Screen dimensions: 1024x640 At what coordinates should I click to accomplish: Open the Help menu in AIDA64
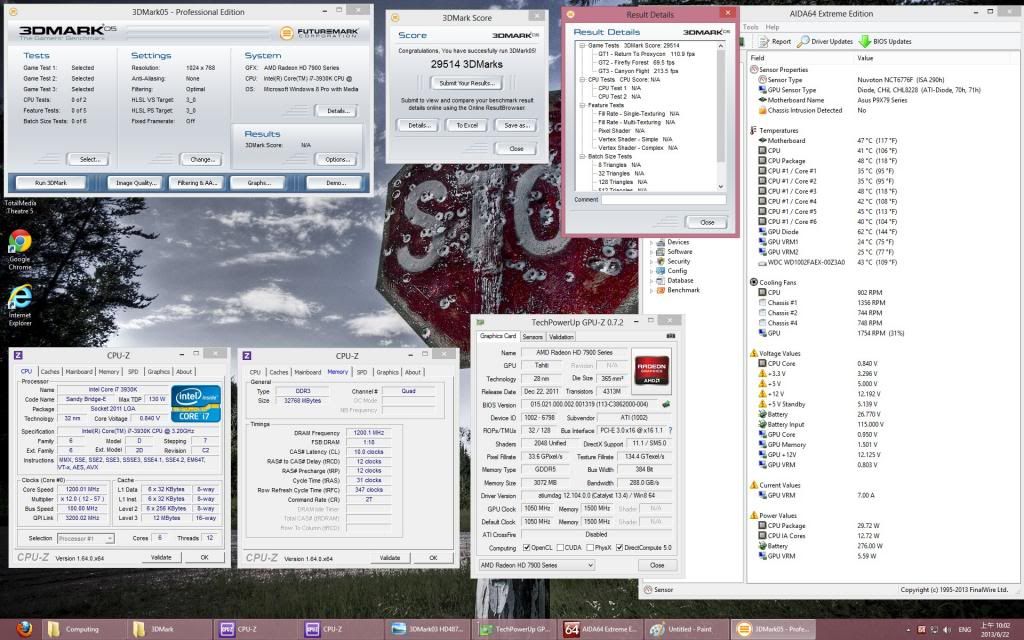click(x=773, y=27)
